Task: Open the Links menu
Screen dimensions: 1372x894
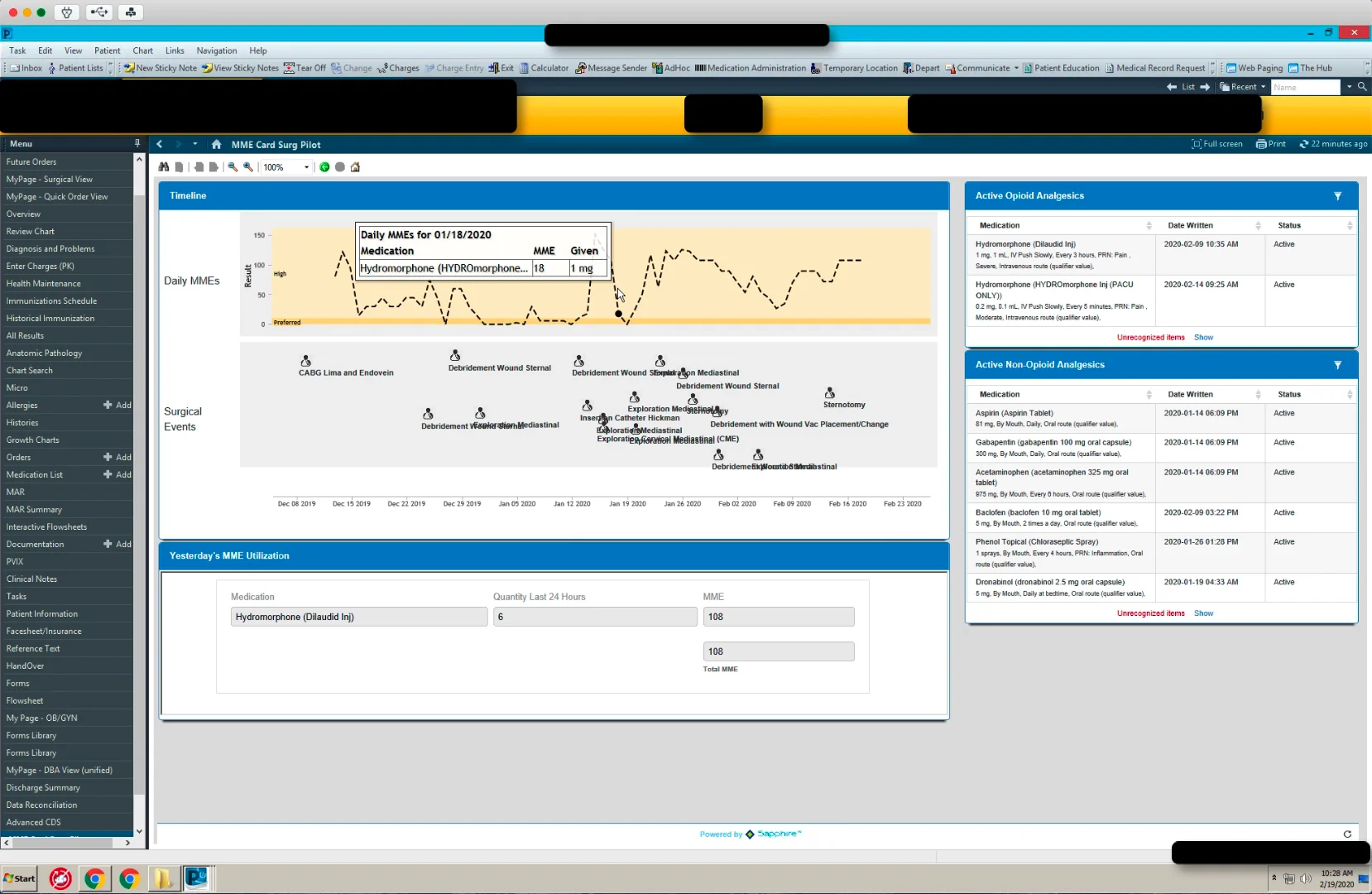Action: click(175, 50)
